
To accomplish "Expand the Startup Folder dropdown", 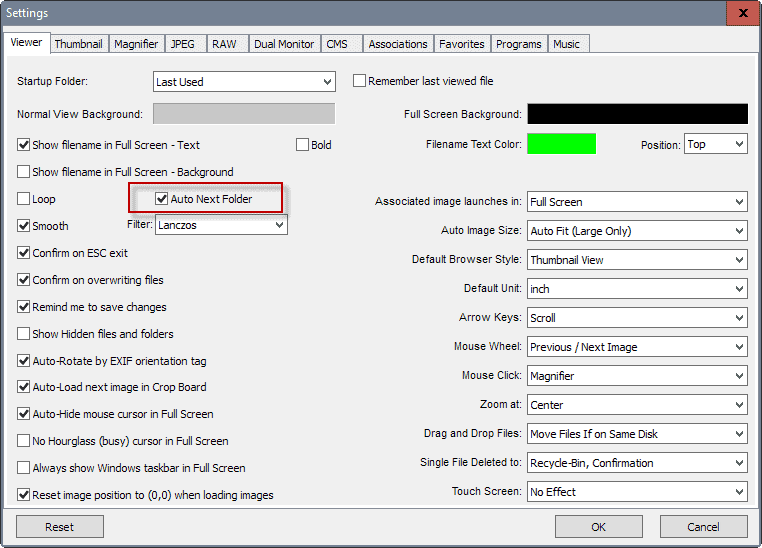I will 244,82.
